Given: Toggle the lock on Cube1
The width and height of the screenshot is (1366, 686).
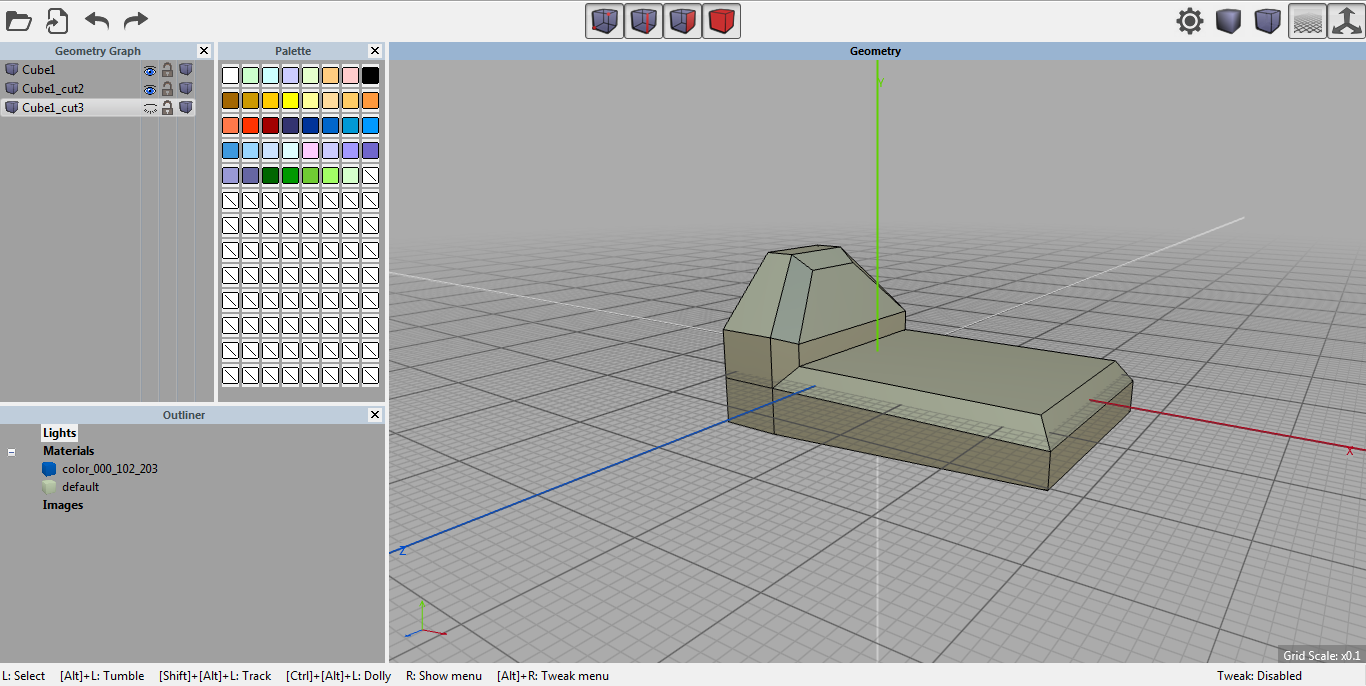Looking at the screenshot, I should click(x=168, y=70).
